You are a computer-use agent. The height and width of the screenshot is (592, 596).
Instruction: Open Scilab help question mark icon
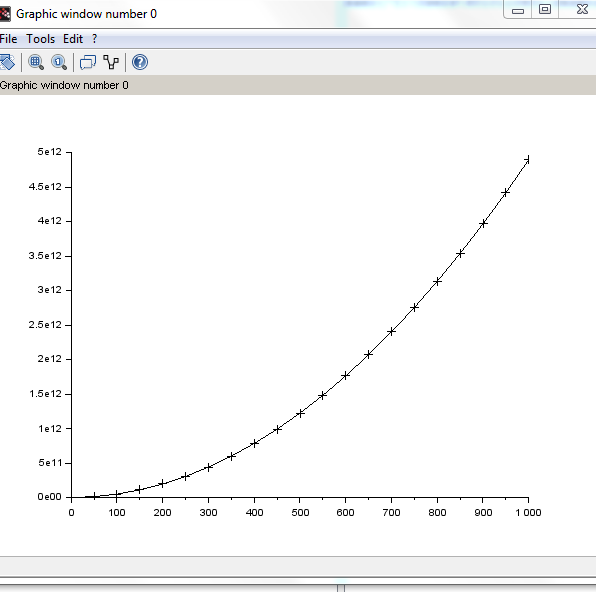click(x=139, y=62)
